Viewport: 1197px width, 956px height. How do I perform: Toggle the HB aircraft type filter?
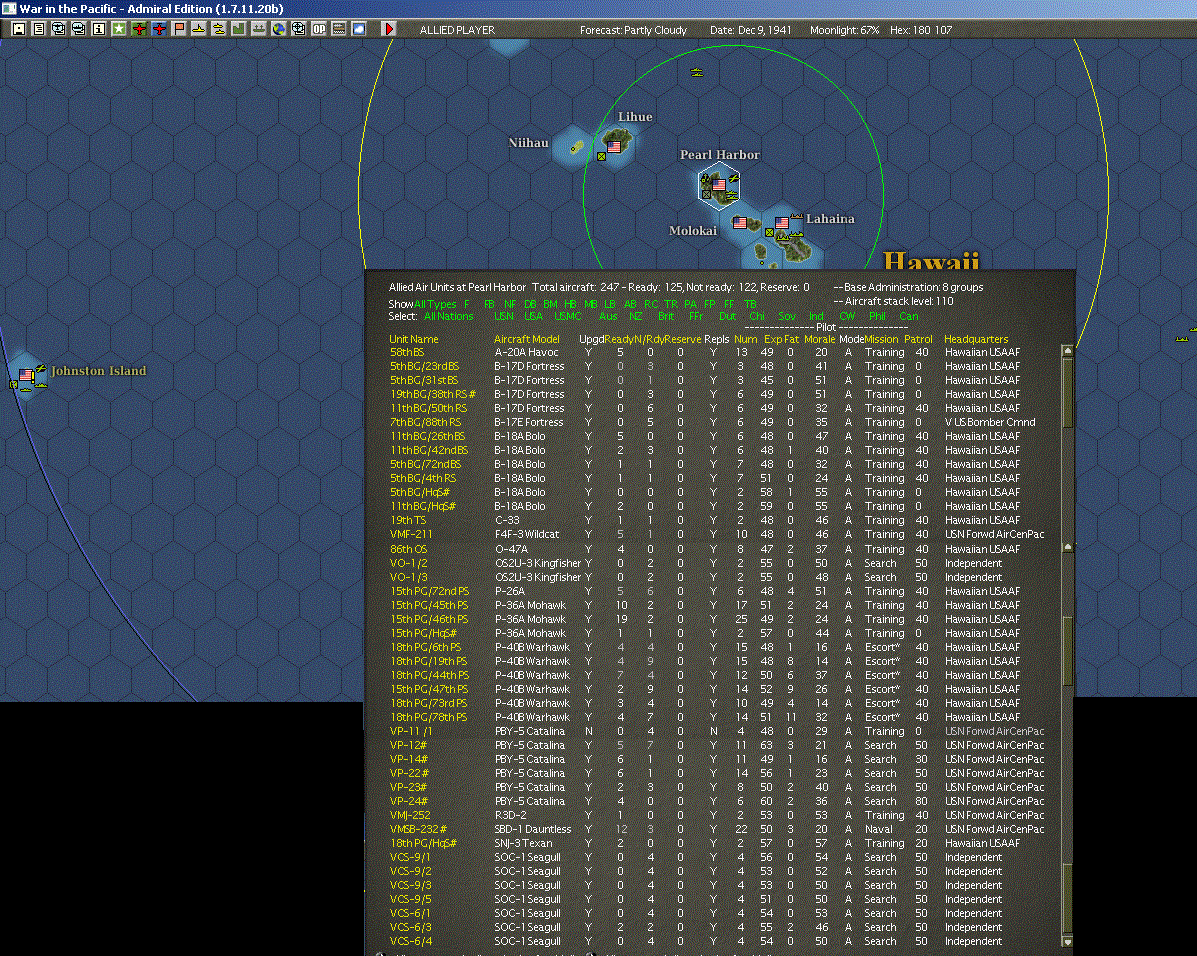tap(570, 304)
